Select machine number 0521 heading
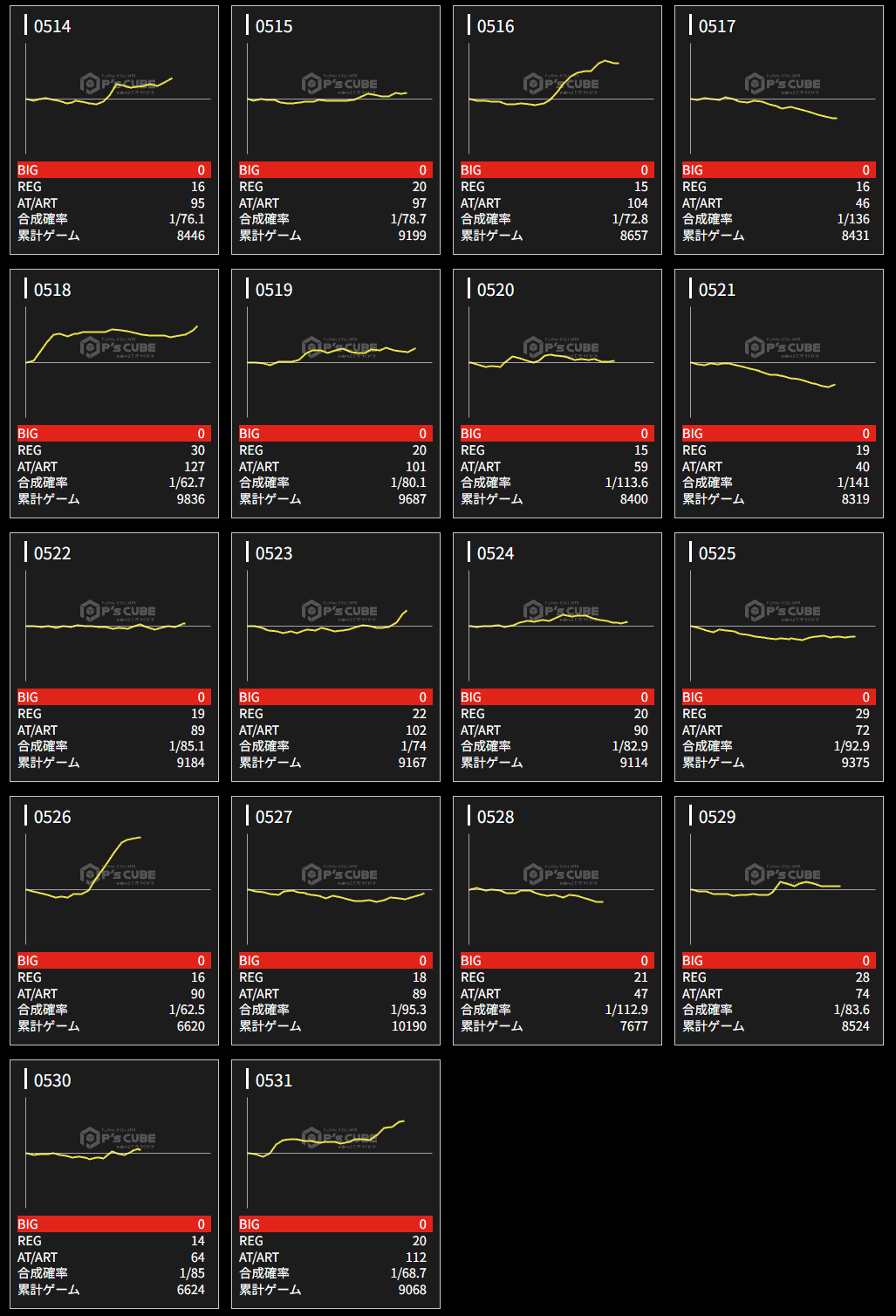896x1316 pixels. (x=717, y=290)
